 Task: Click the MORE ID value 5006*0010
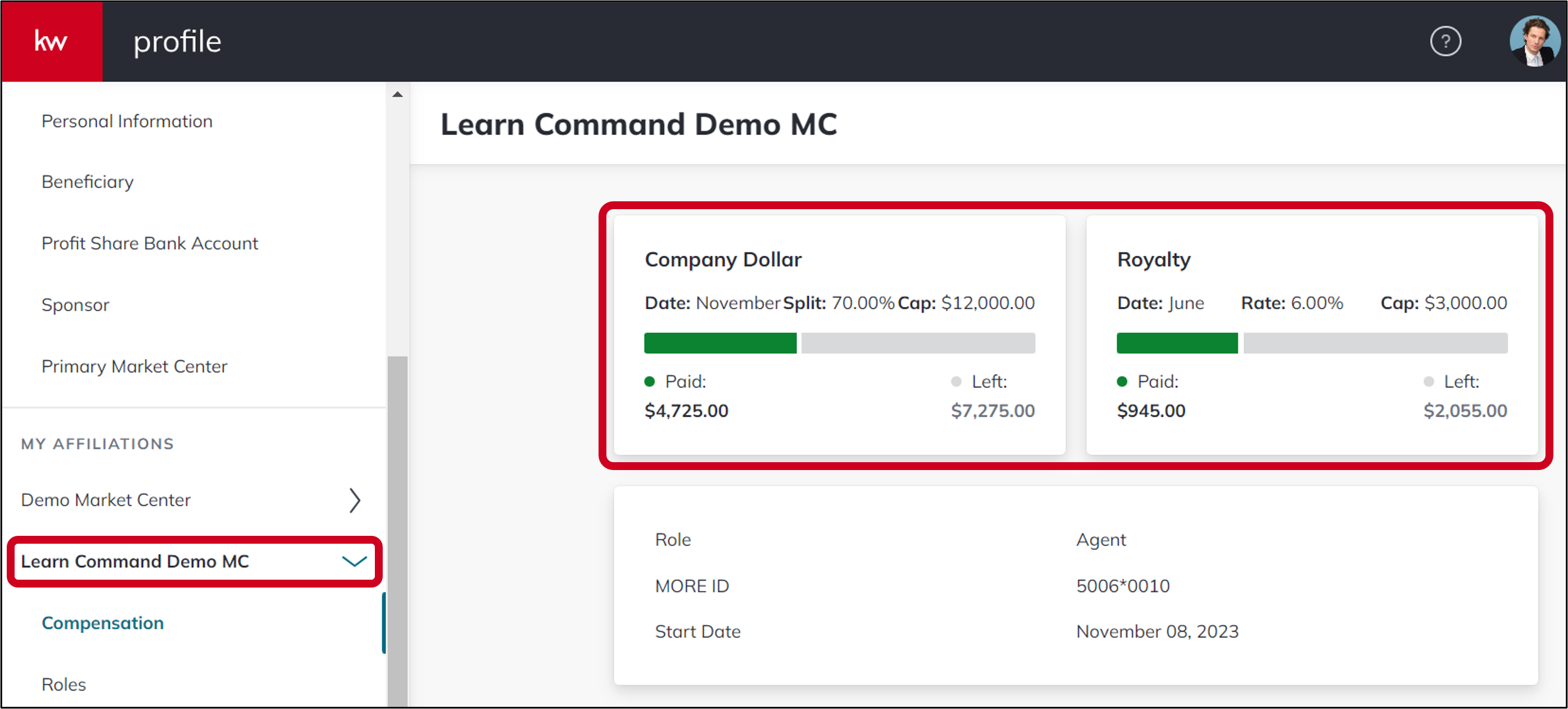tap(1123, 585)
